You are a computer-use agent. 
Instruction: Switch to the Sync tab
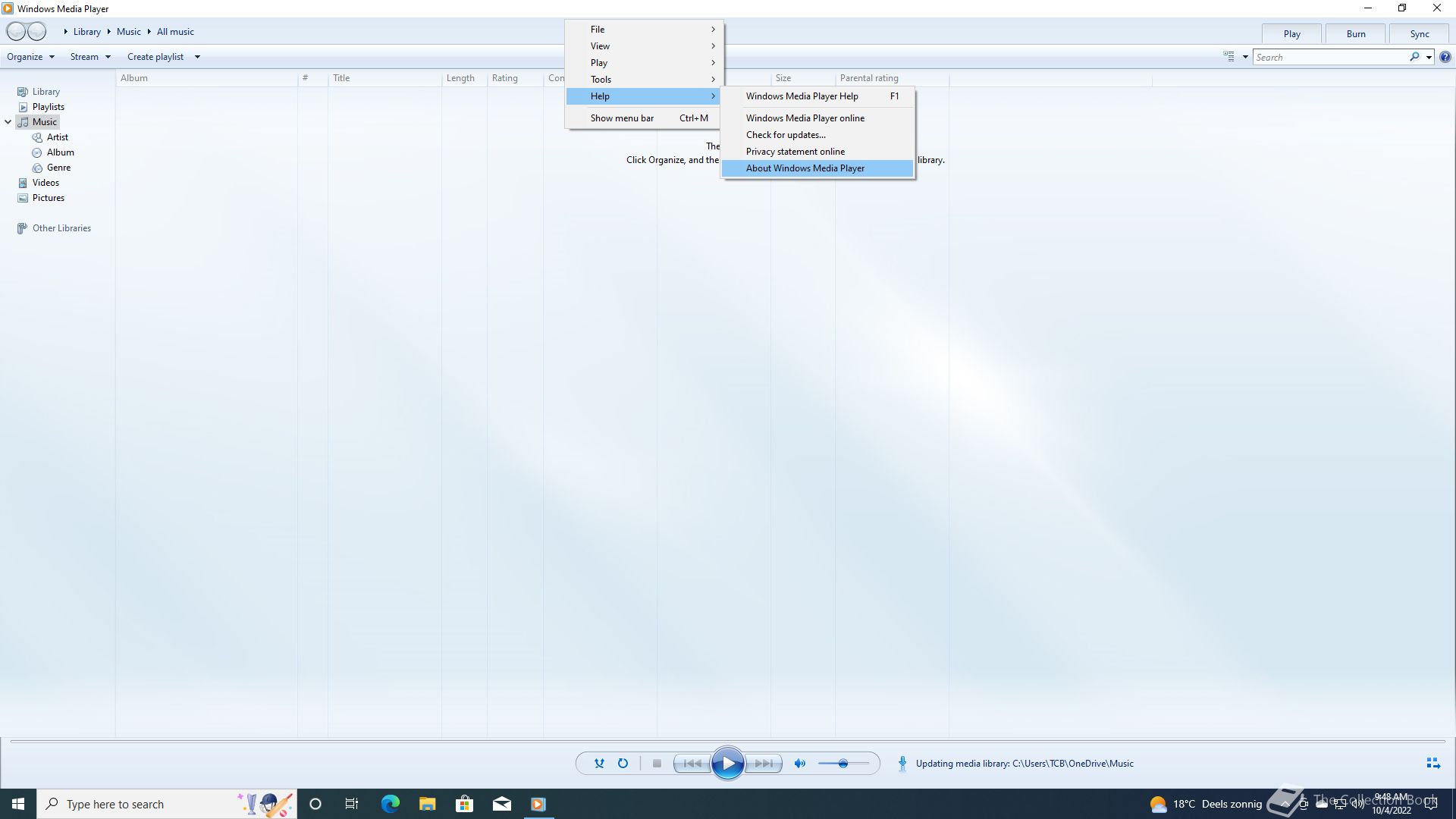(1419, 34)
